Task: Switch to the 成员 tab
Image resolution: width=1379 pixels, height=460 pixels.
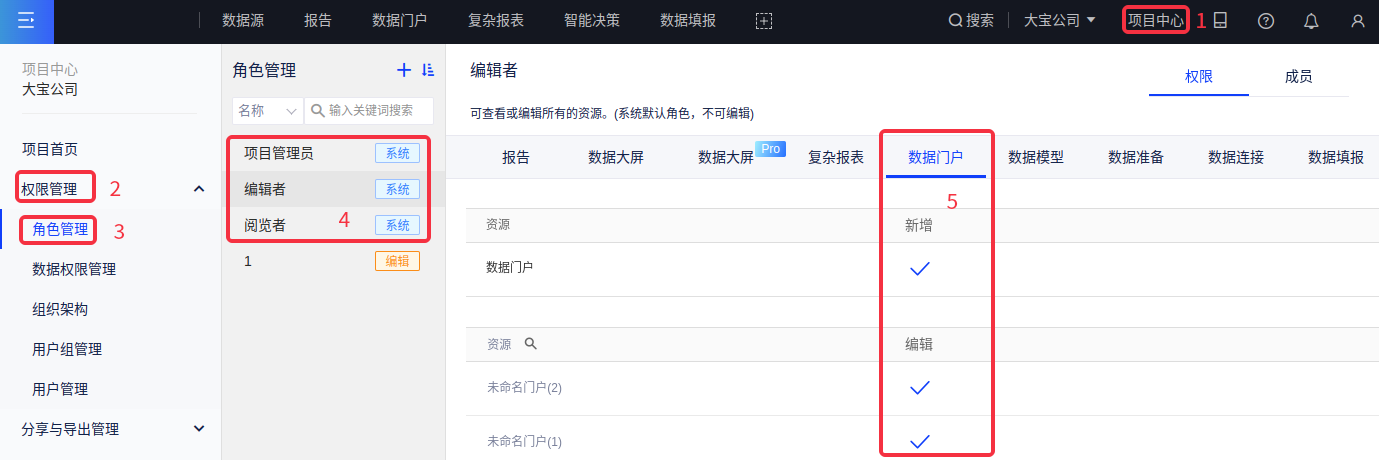Action: 1298,77
